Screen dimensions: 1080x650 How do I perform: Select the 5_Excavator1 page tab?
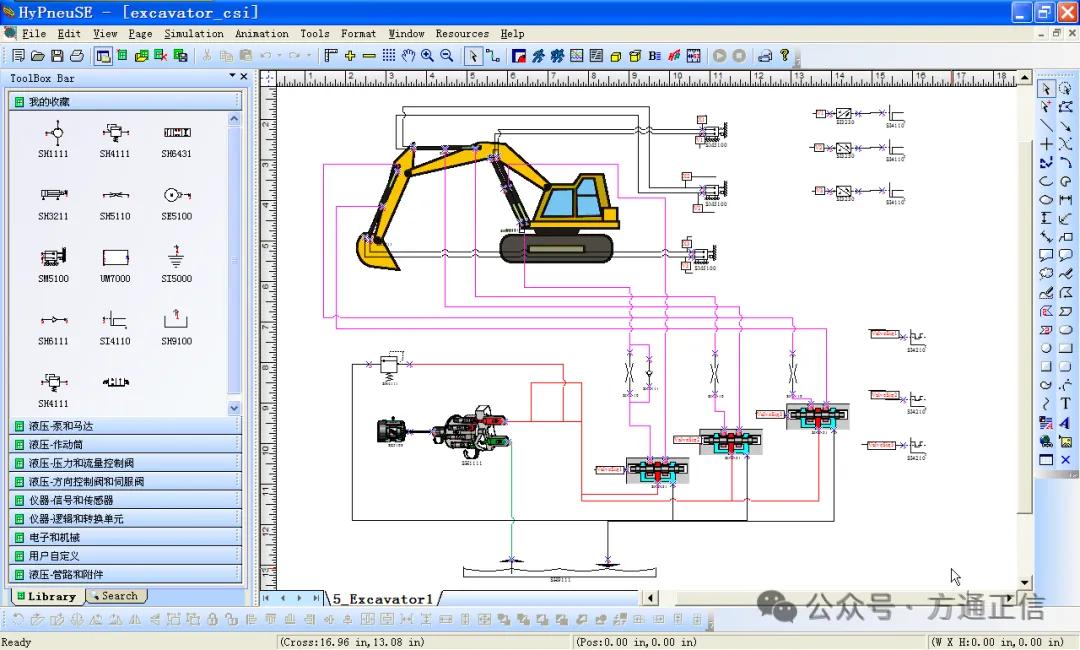(x=382, y=599)
